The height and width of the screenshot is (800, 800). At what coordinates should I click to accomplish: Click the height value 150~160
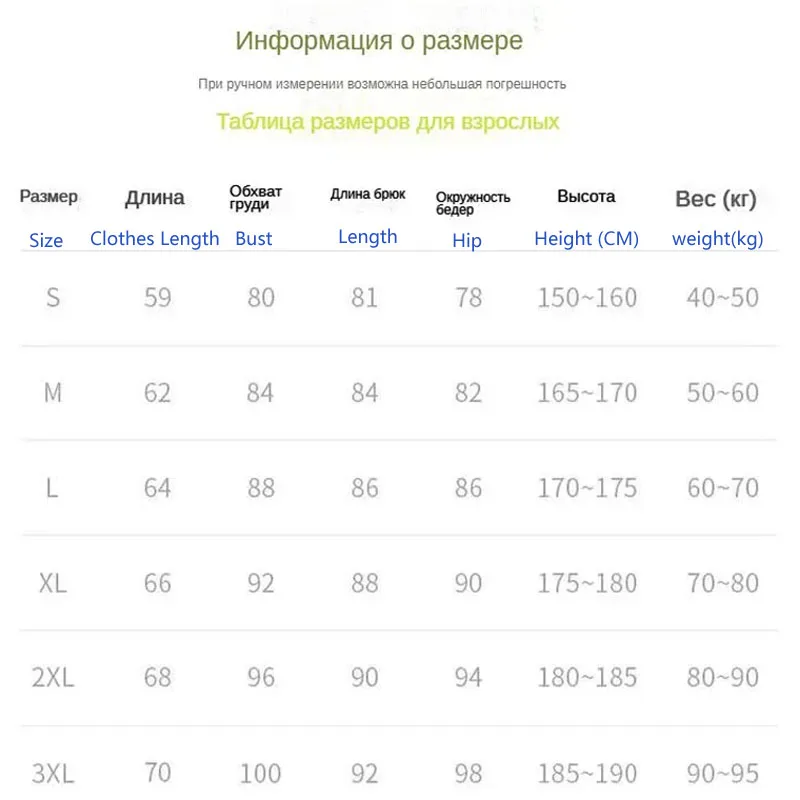point(587,297)
